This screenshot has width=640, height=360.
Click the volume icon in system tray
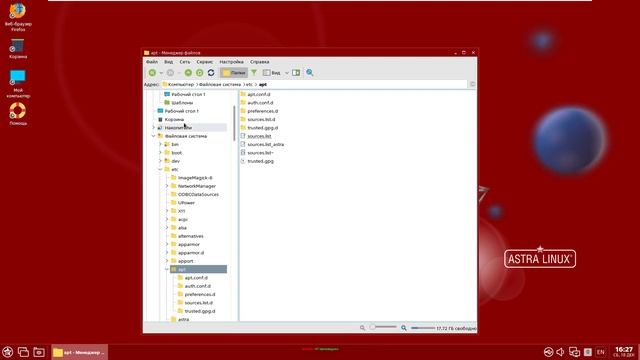(560, 352)
